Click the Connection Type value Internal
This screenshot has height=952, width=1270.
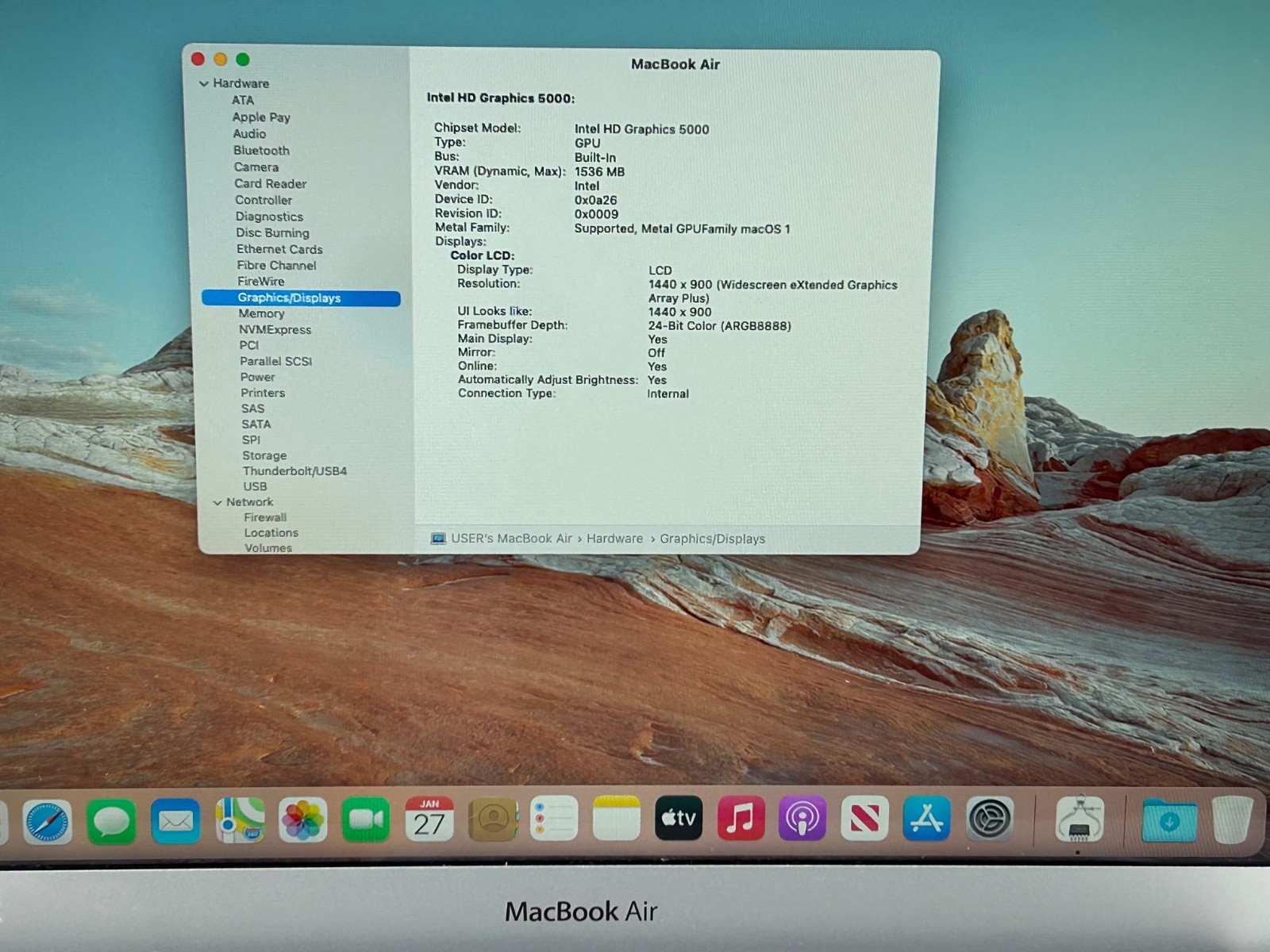[668, 394]
